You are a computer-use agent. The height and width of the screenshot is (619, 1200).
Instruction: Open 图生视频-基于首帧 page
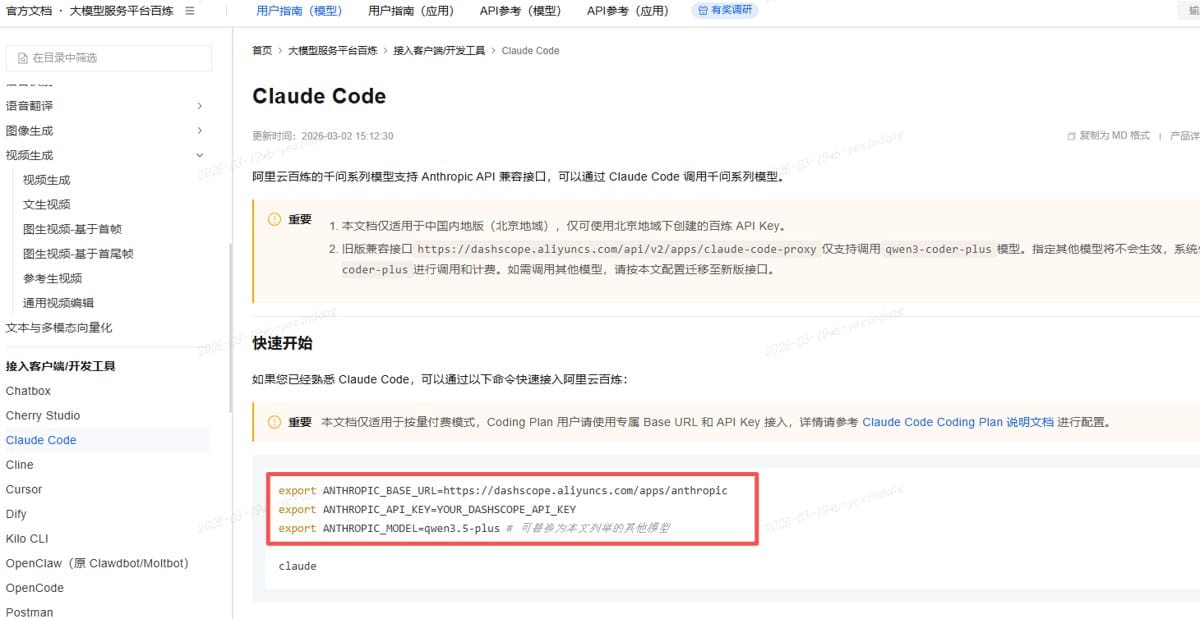(72, 229)
